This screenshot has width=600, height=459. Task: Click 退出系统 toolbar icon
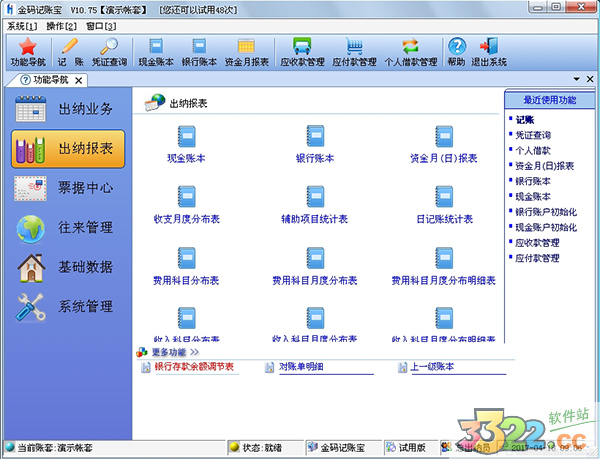click(x=489, y=52)
